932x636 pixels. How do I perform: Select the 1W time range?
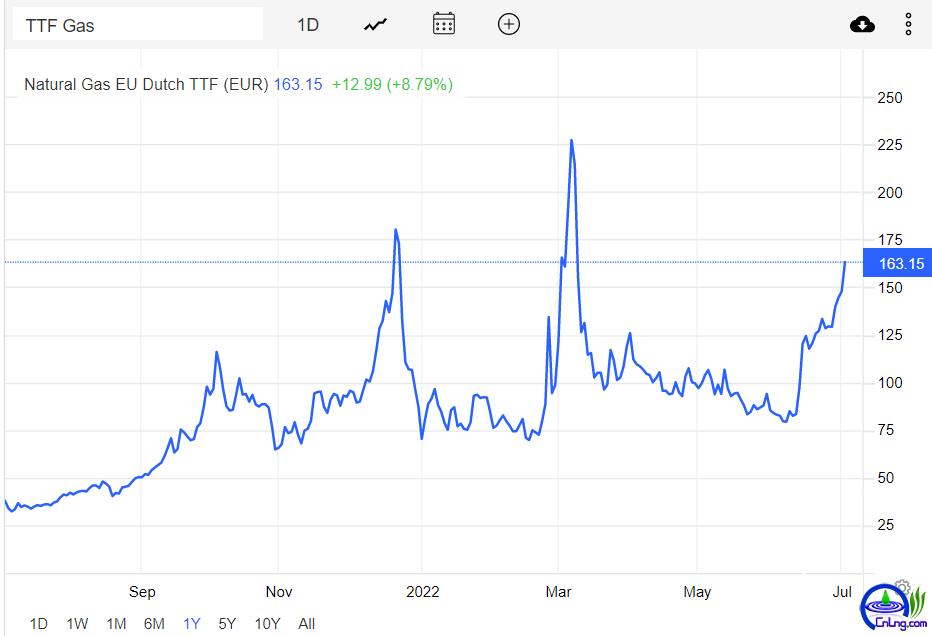point(77,624)
